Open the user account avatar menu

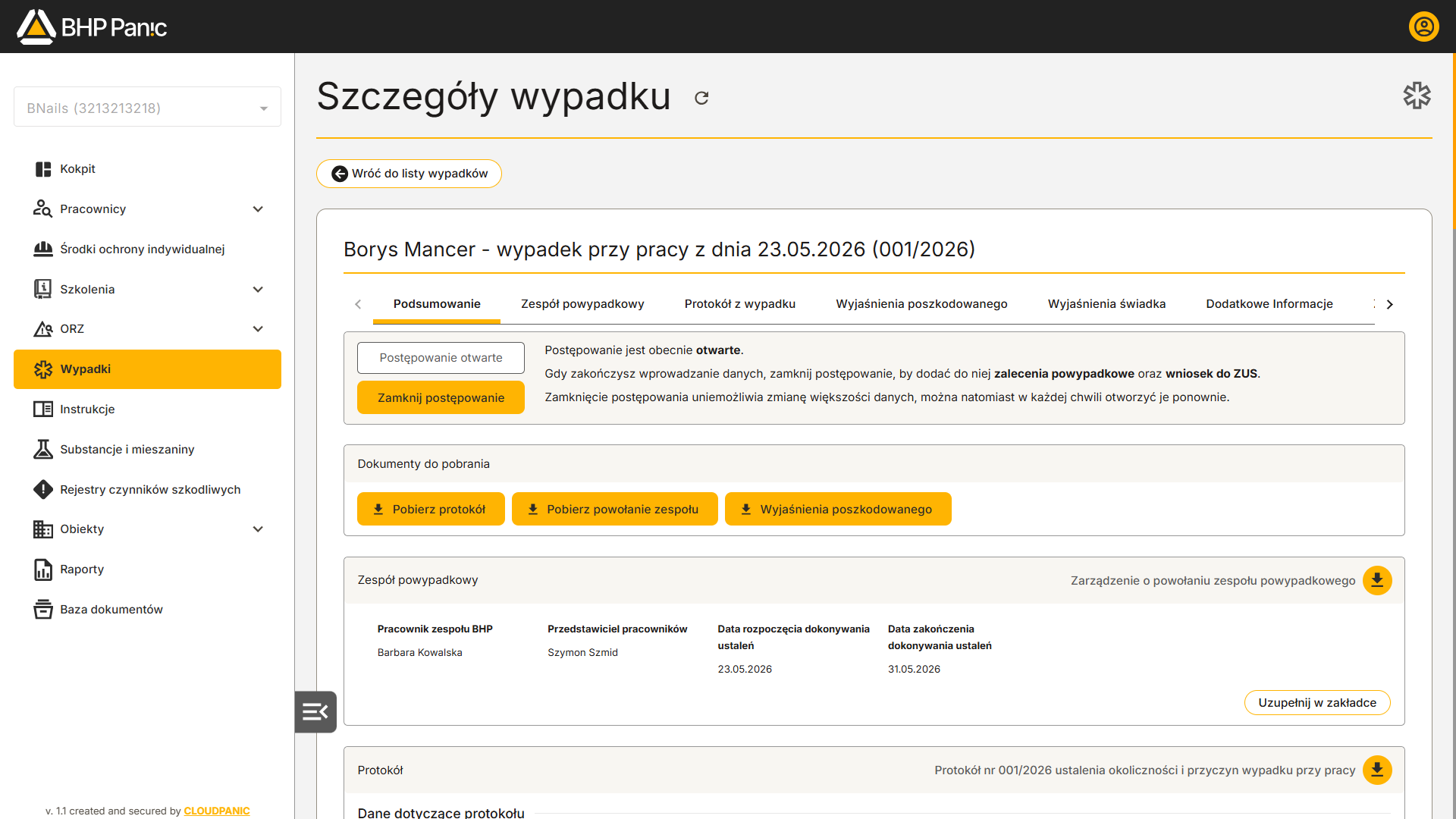(x=1423, y=27)
